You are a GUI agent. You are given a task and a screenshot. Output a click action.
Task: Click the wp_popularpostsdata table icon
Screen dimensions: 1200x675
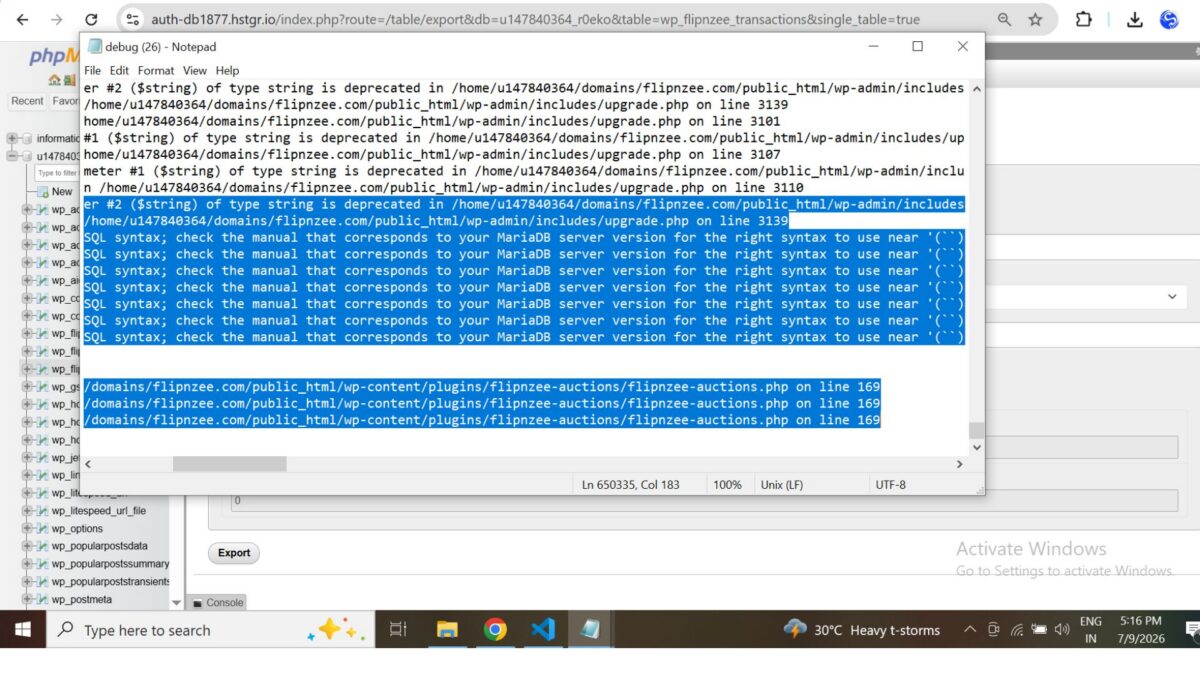[42, 546]
